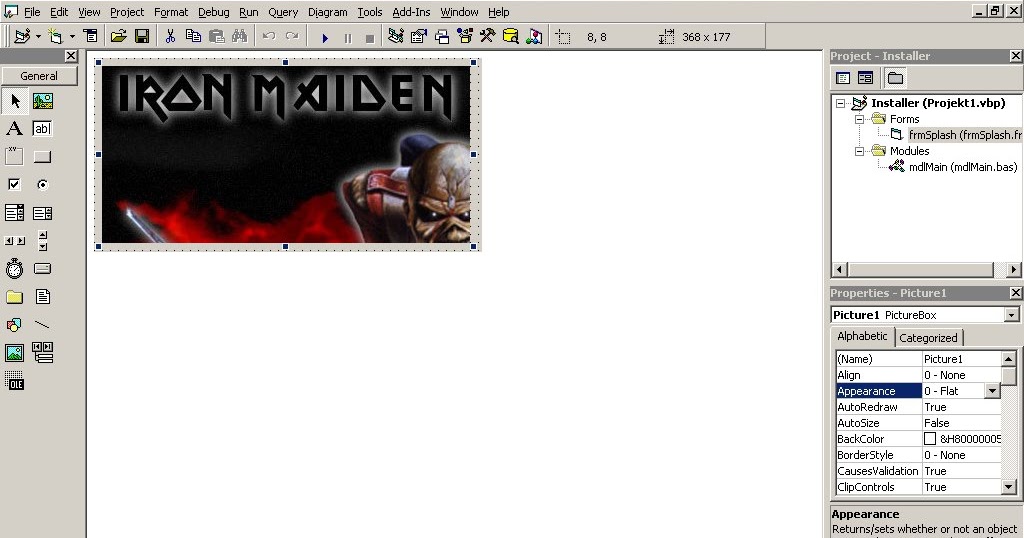Open the Format menu

coord(171,12)
